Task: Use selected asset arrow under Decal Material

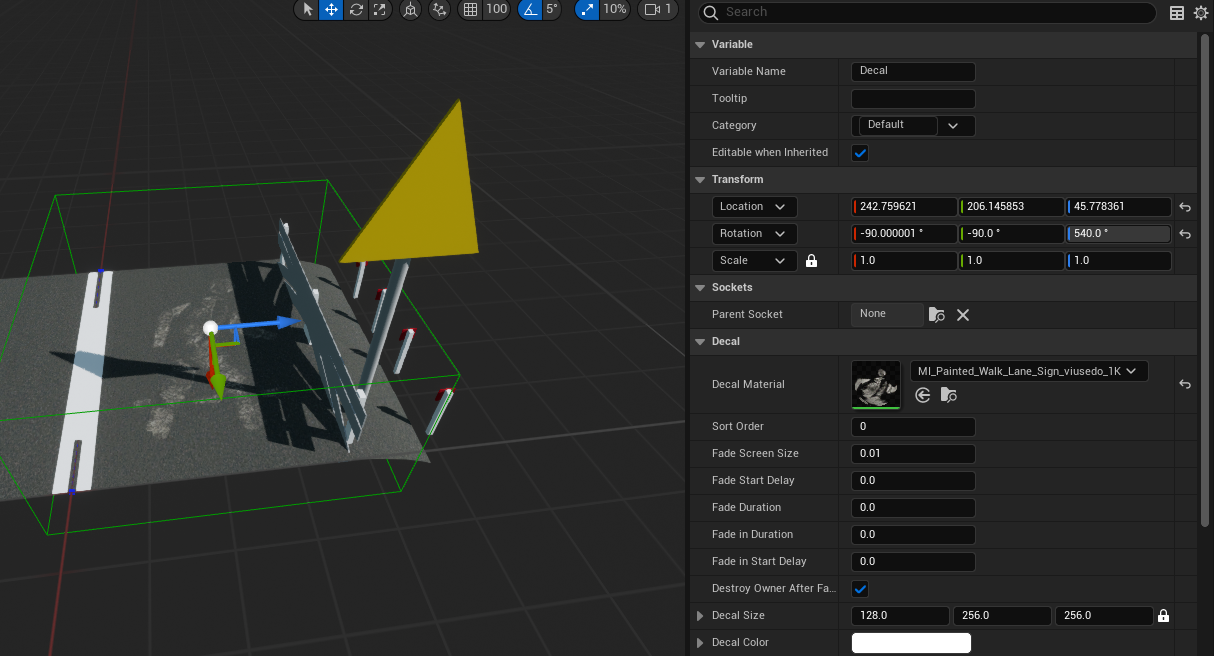Action: tap(923, 395)
